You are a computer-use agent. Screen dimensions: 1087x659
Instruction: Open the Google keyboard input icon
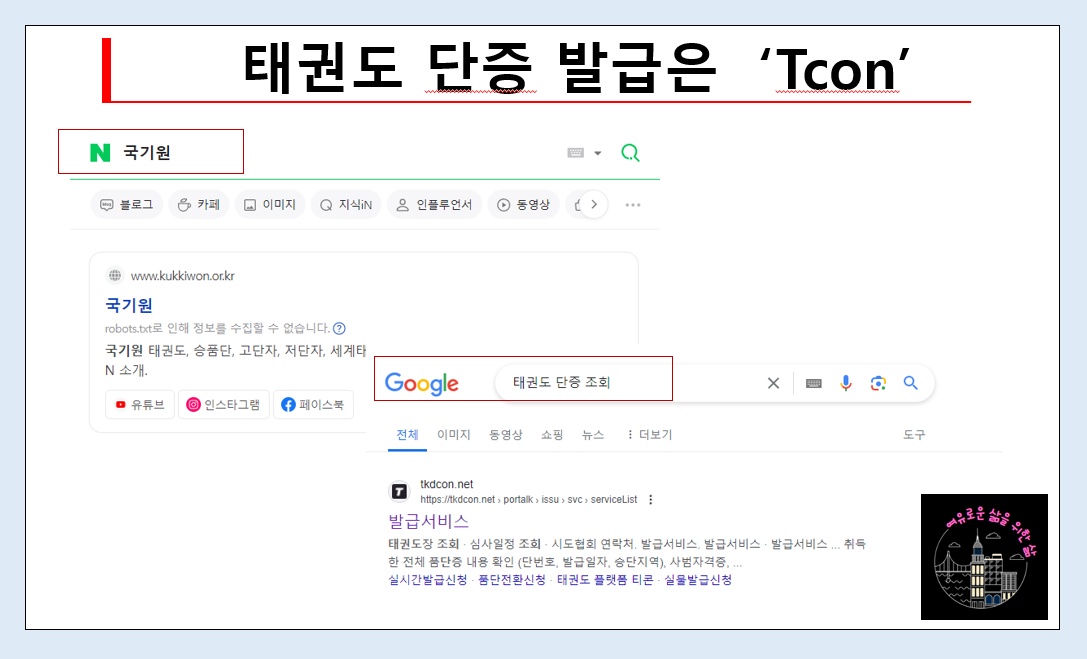point(813,382)
